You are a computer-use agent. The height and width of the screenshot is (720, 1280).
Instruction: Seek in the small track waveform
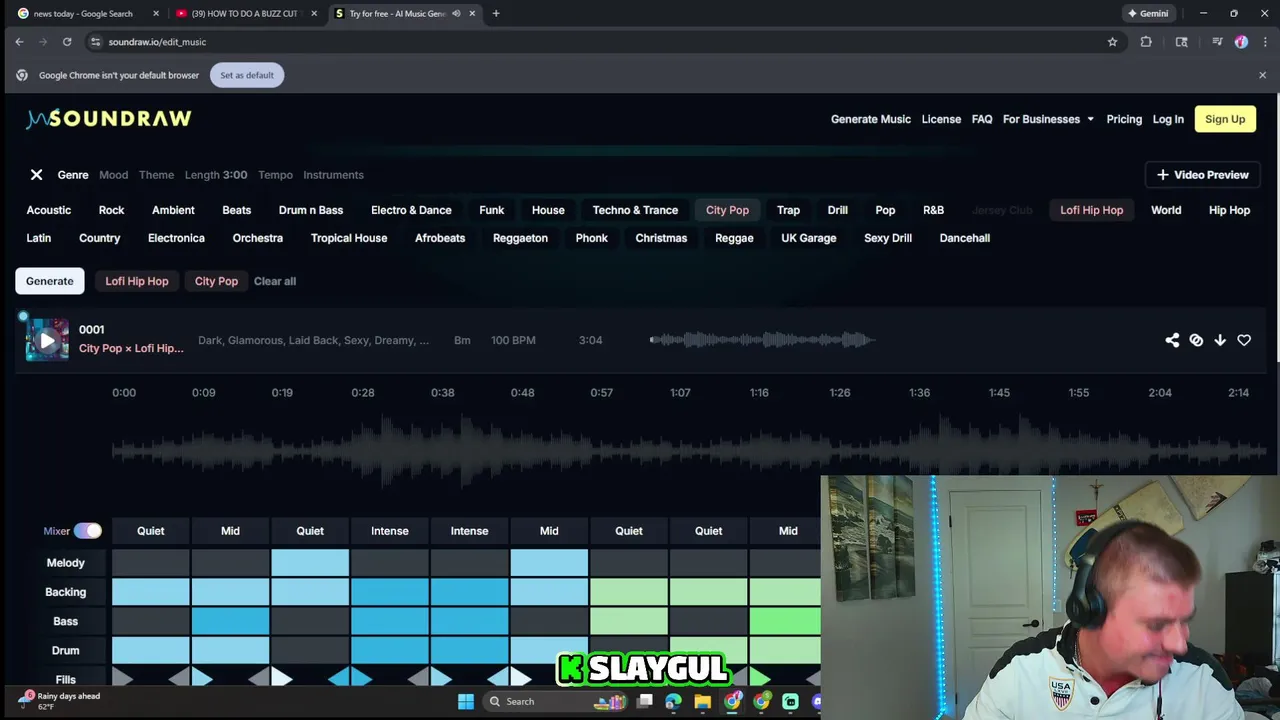coord(763,340)
